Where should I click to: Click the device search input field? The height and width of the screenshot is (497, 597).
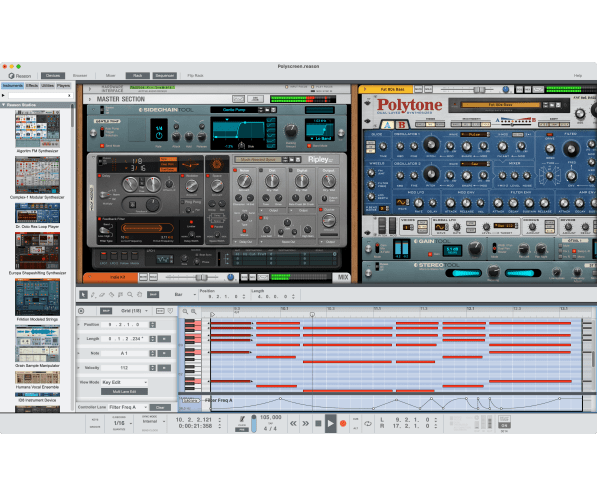(37, 95)
